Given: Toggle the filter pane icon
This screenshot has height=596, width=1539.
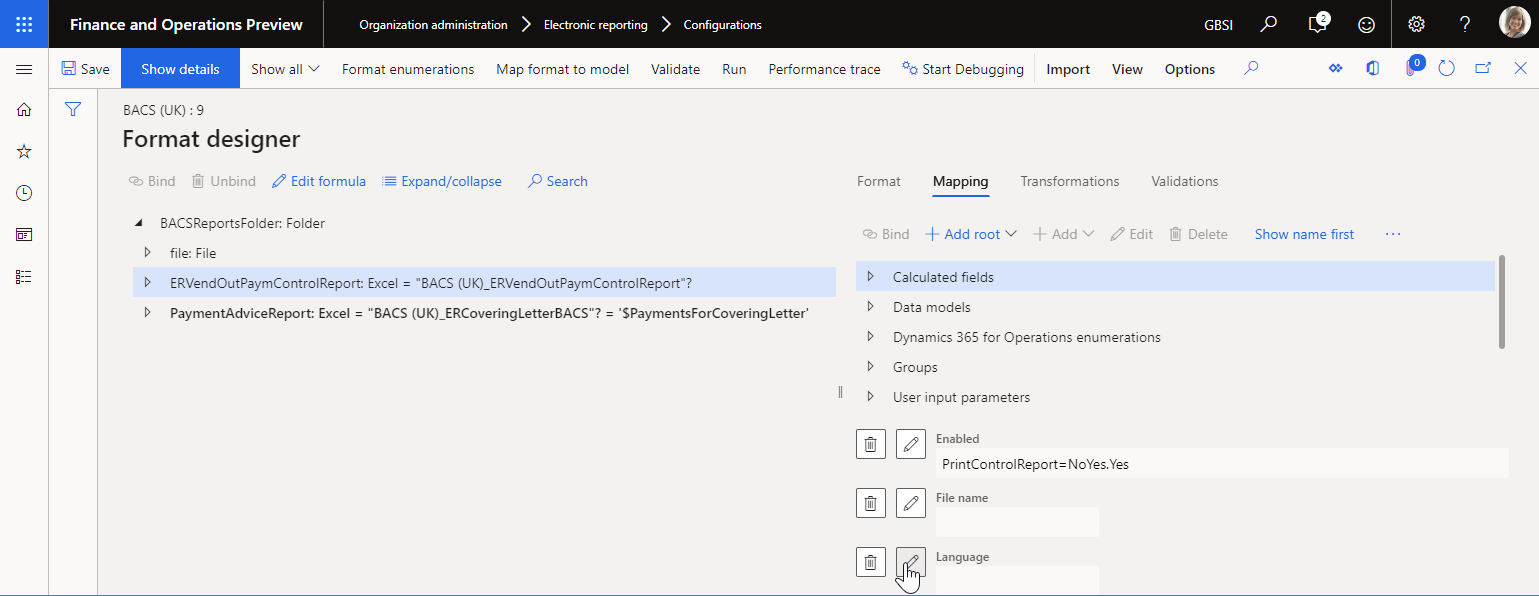Looking at the screenshot, I should [x=73, y=109].
